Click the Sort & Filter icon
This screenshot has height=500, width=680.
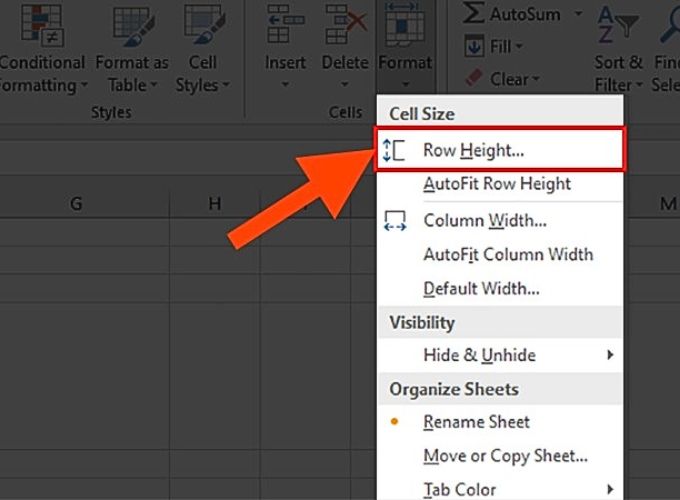coord(617,24)
